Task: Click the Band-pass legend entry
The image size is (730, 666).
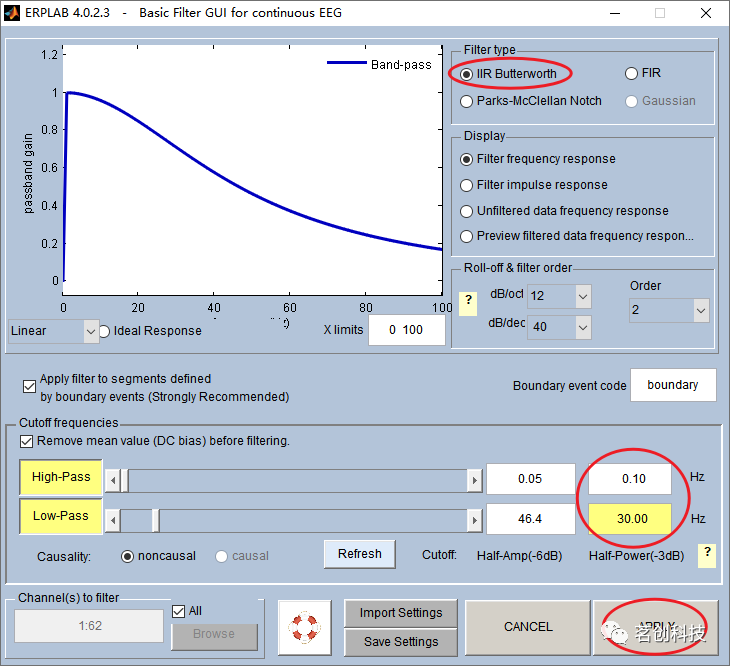Action: (x=379, y=64)
